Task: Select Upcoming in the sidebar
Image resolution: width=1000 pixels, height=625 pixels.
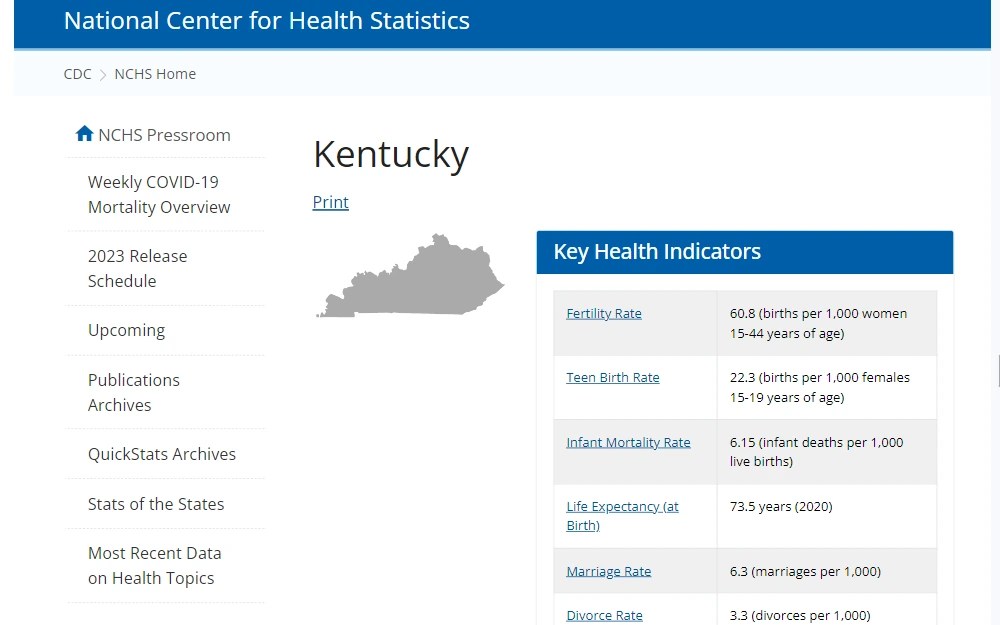Action: coord(126,330)
